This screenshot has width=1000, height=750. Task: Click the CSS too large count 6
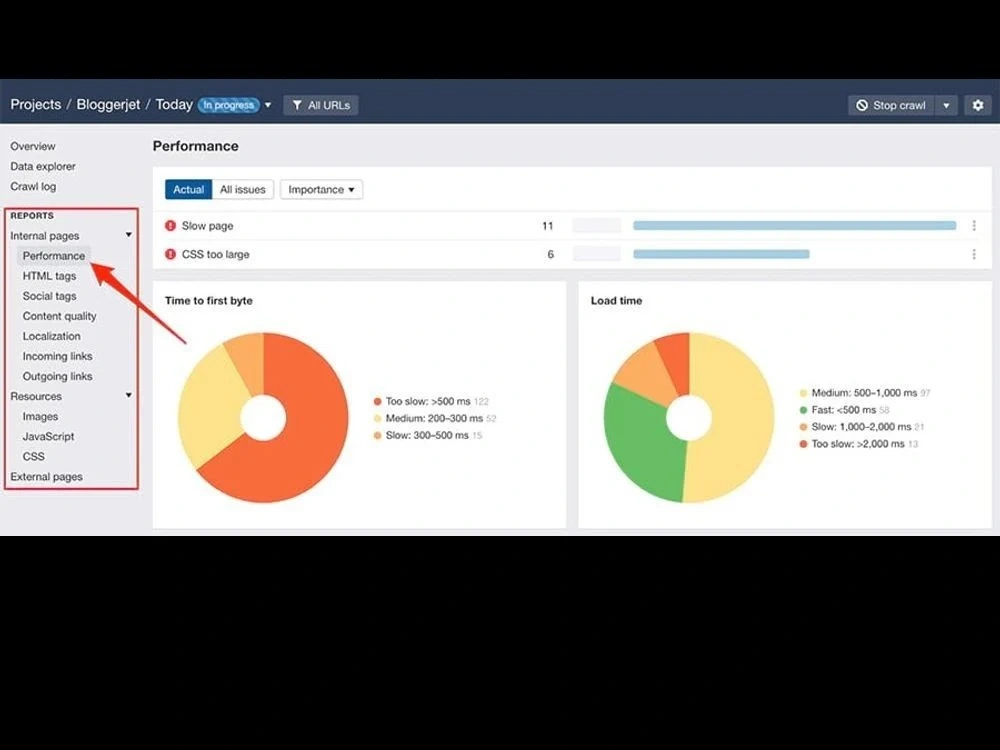tap(550, 254)
